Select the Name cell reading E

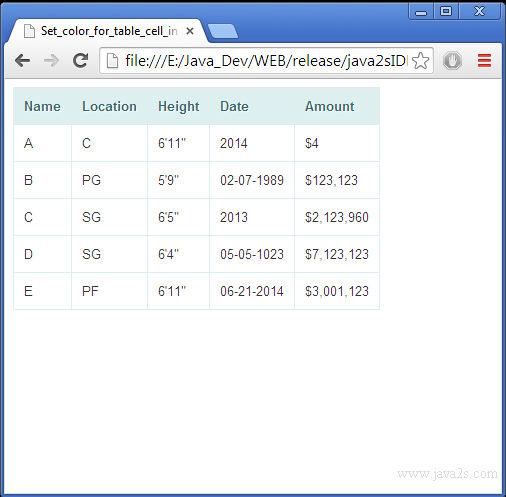pos(42,291)
